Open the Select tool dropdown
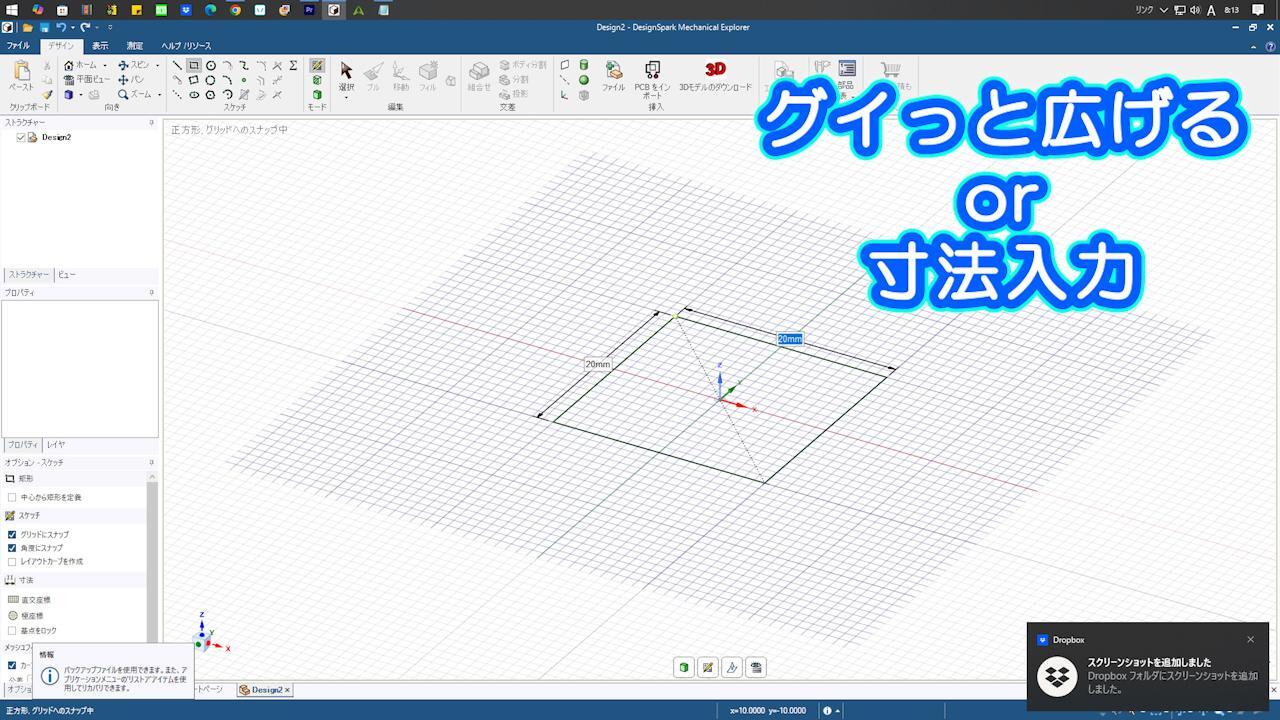 (346, 97)
